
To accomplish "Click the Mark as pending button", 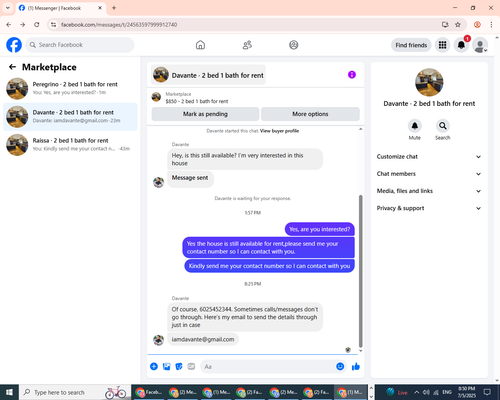I will pyautogui.click(x=205, y=114).
